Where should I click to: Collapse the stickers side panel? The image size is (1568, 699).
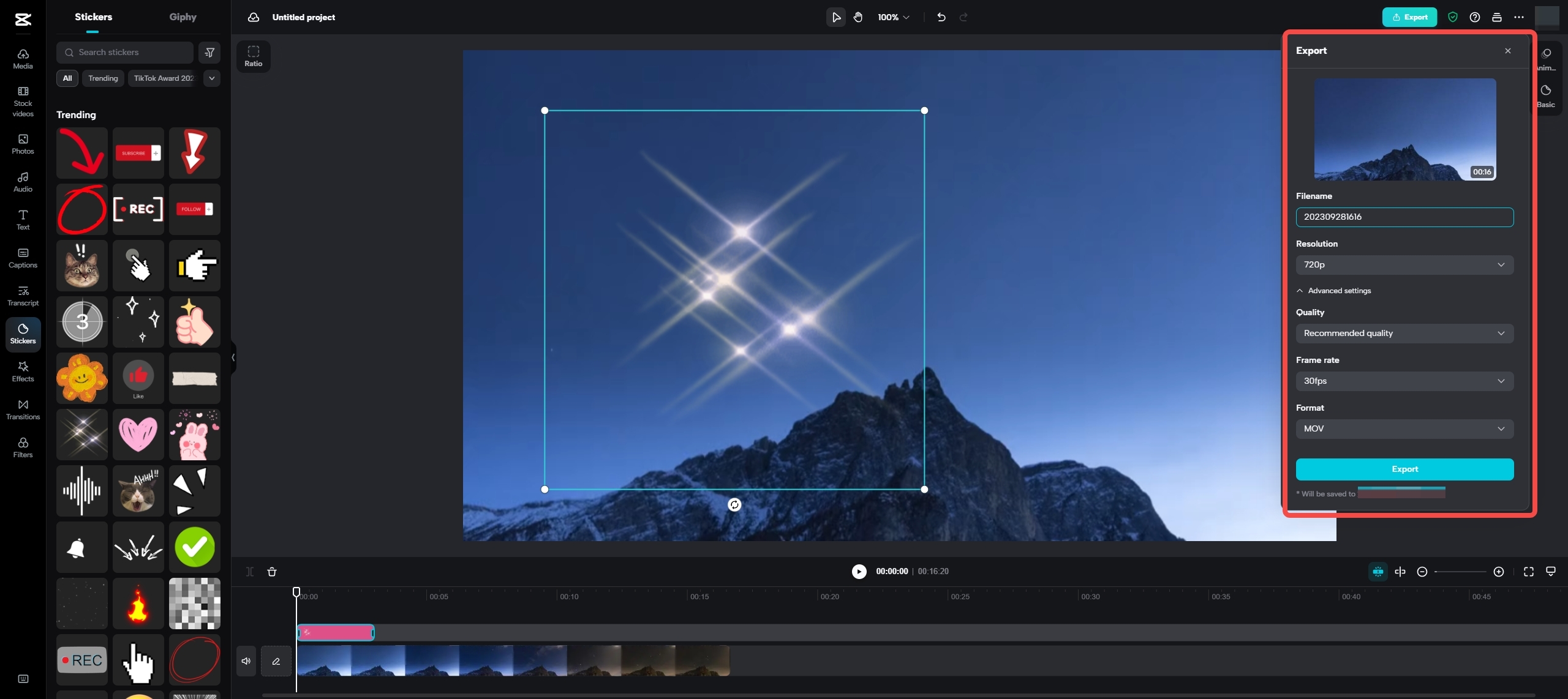pyautogui.click(x=233, y=357)
